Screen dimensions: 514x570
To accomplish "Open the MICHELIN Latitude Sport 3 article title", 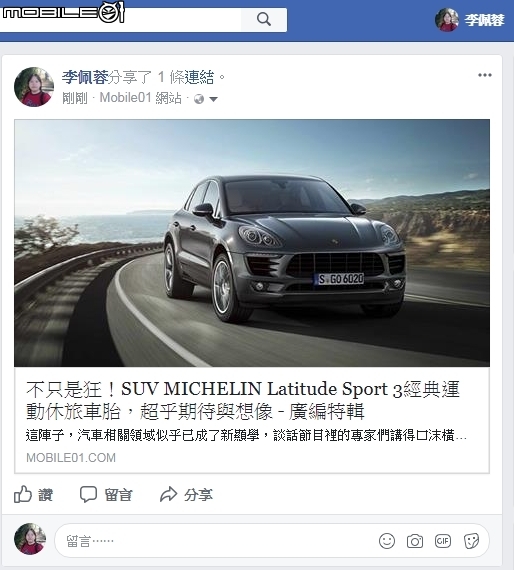I will tap(243, 400).
